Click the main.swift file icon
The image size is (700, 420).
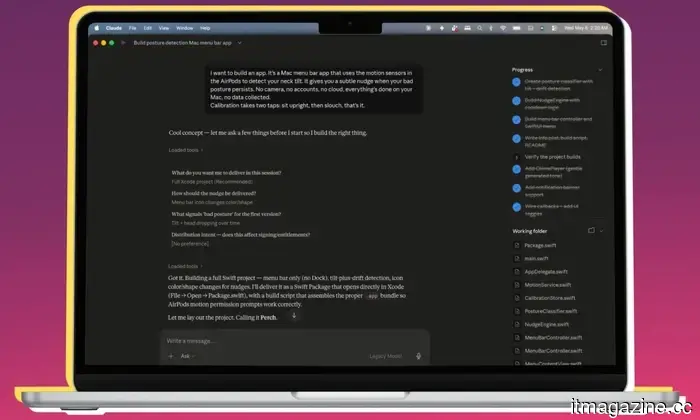click(517, 258)
